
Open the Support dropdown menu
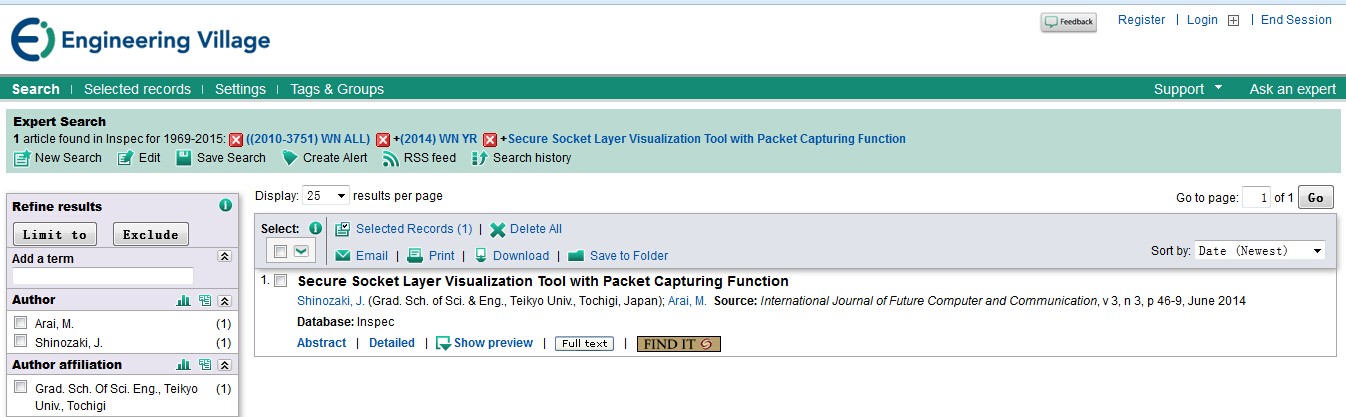click(1188, 89)
